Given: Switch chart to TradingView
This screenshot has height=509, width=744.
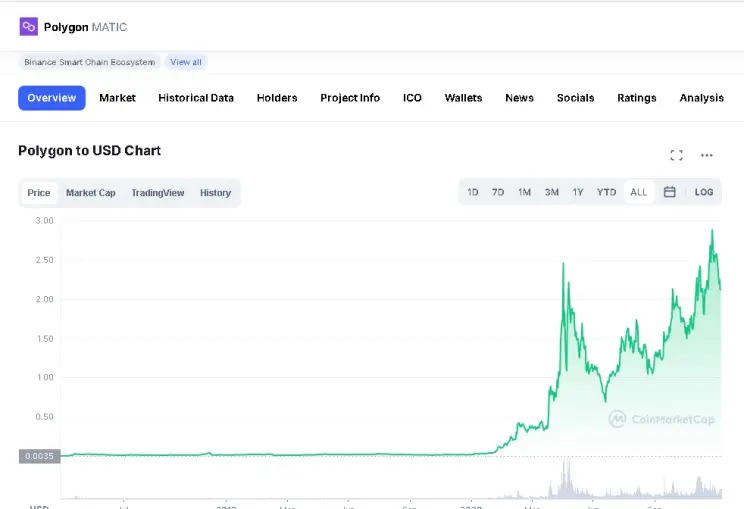Looking at the screenshot, I should click(158, 193).
